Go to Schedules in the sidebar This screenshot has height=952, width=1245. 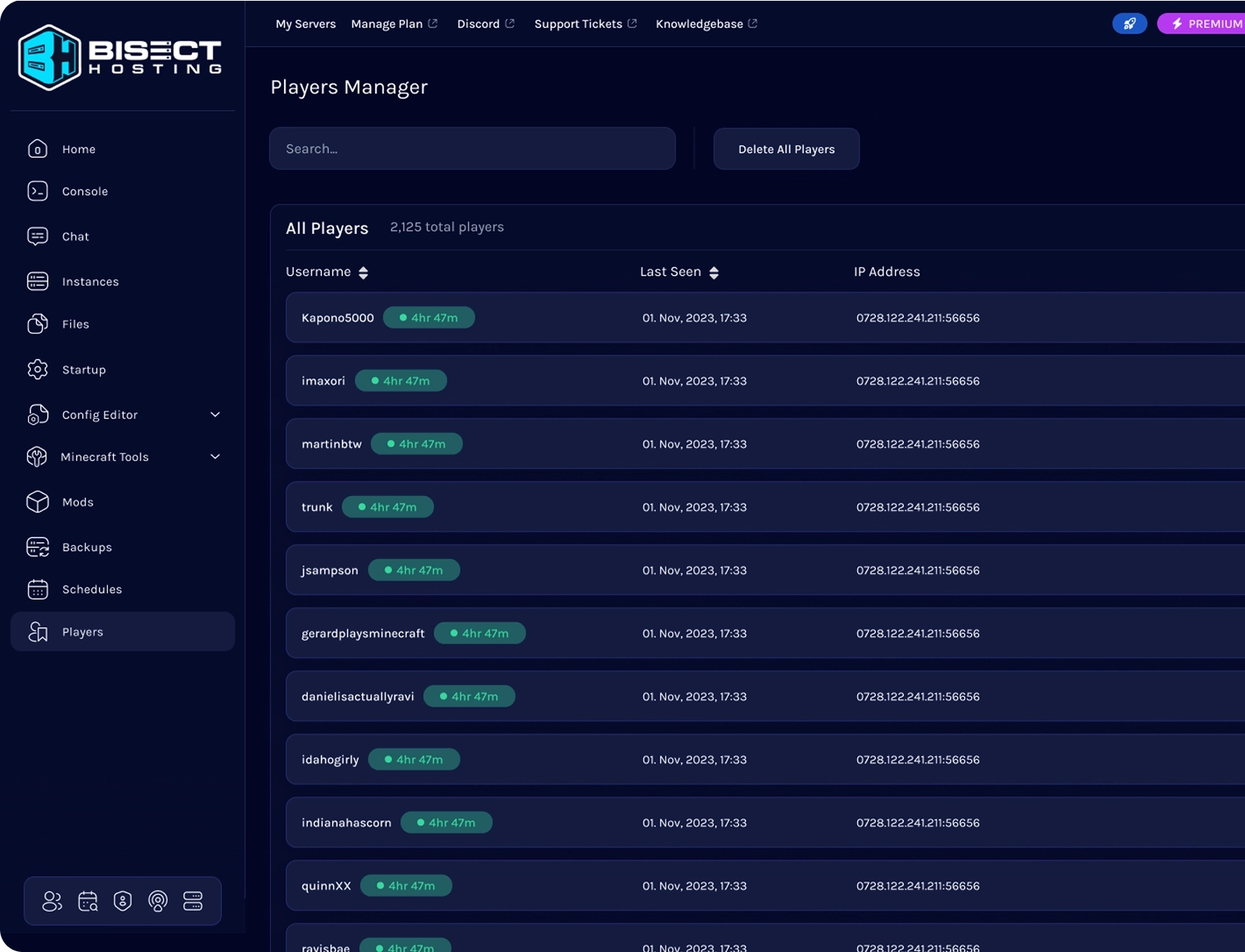click(x=92, y=589)
